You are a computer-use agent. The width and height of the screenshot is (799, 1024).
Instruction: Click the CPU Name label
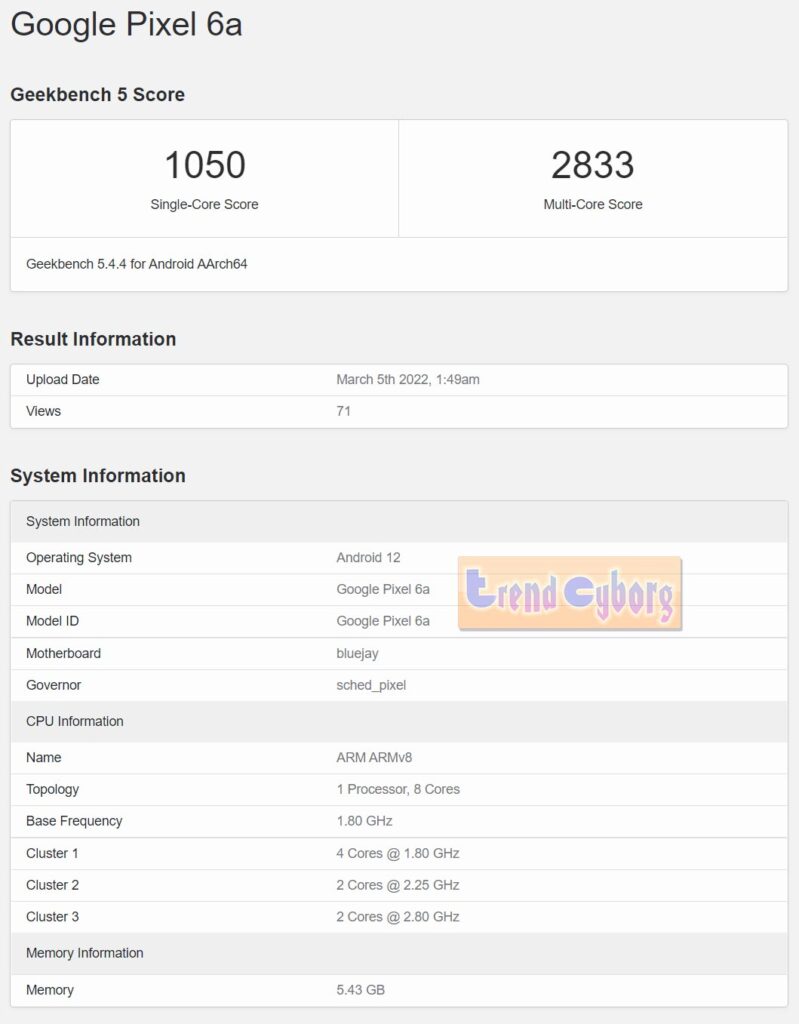[x=44, y=758]
